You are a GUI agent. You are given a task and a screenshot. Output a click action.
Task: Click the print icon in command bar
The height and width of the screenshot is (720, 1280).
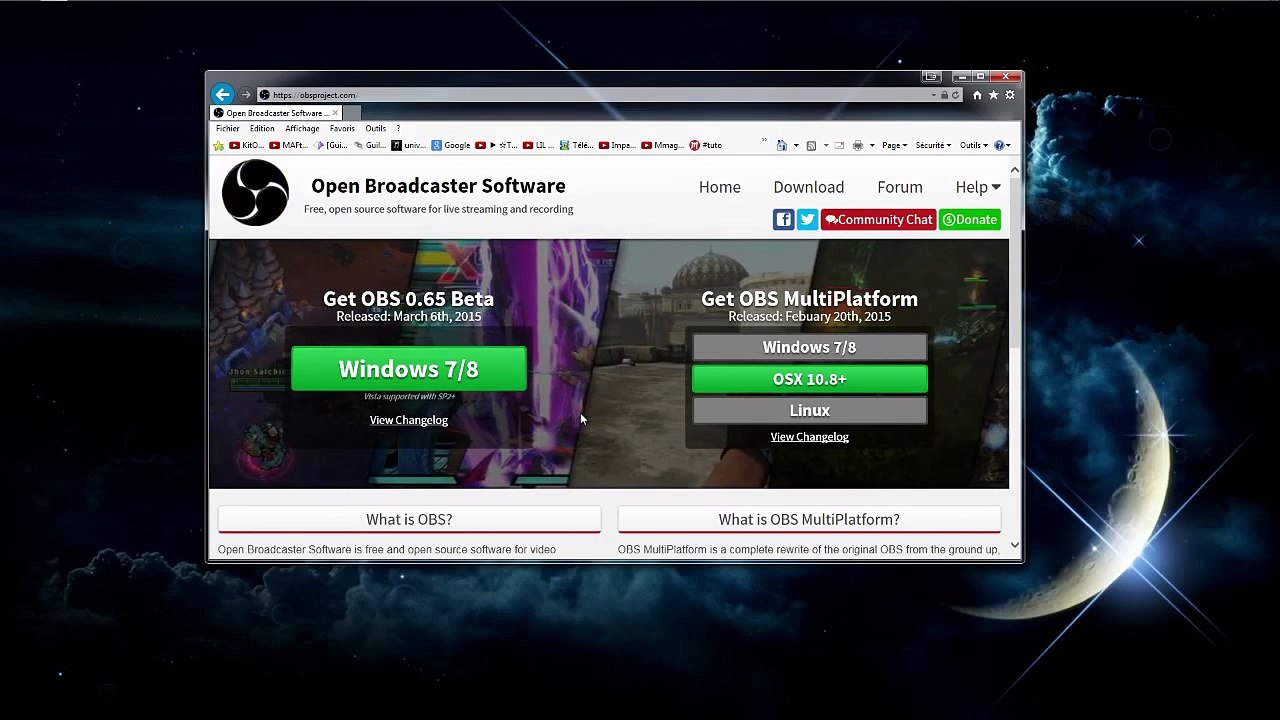[x=858, y=145]
